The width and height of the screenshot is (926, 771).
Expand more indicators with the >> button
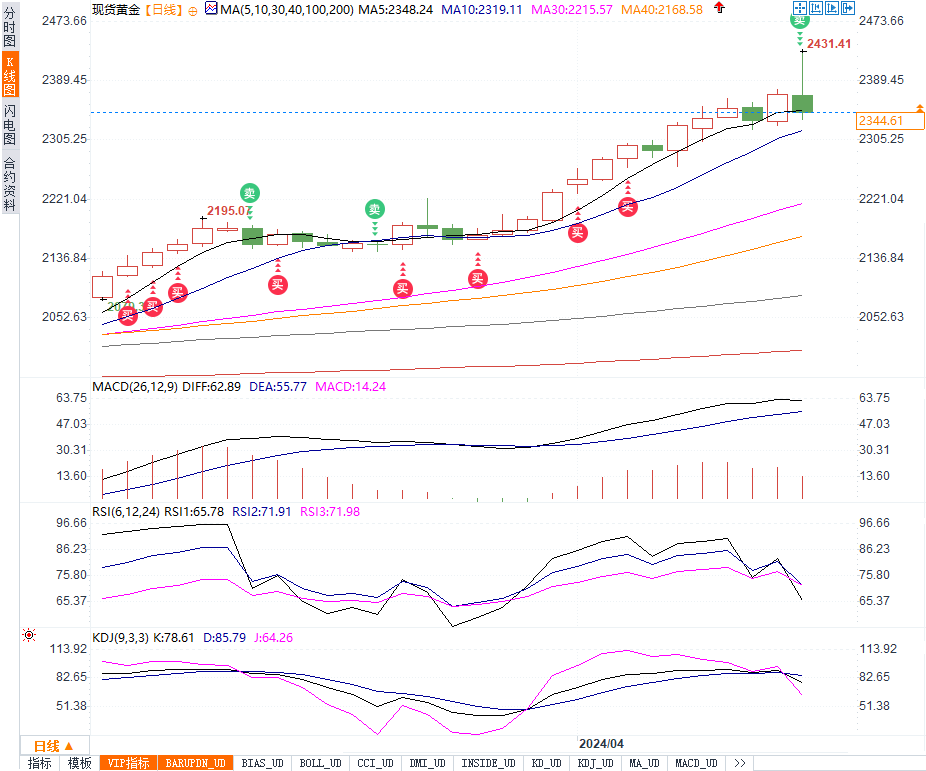pyautogui.click(x=739, y=763)
